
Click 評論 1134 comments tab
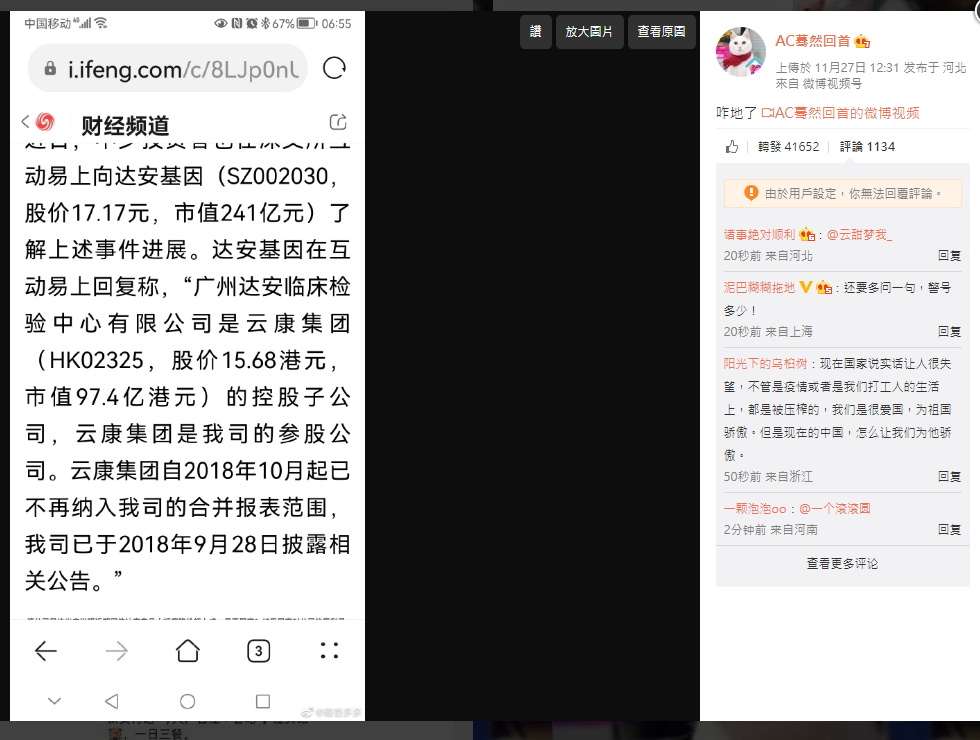(x=867, y=146)
